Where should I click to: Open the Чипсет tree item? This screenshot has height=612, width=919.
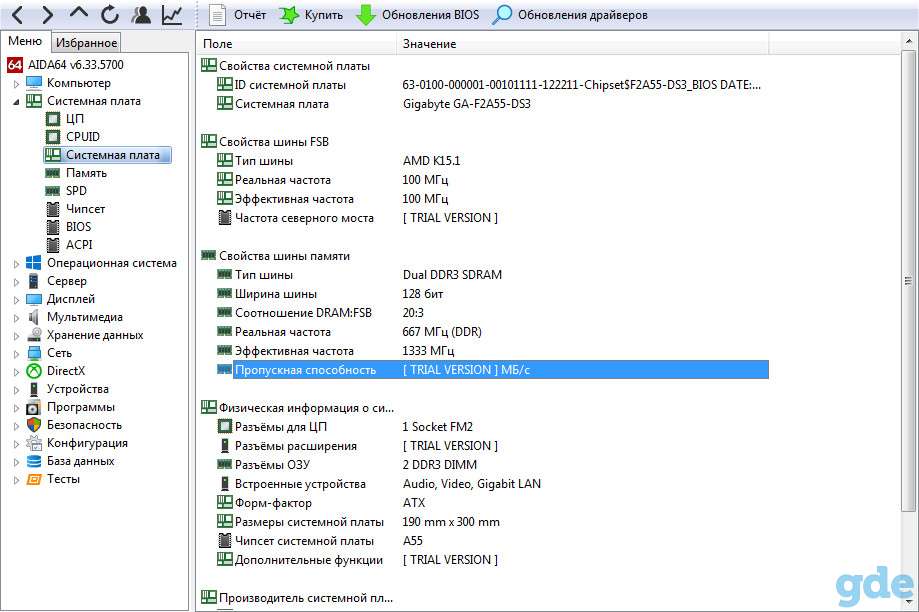[85, 209]
